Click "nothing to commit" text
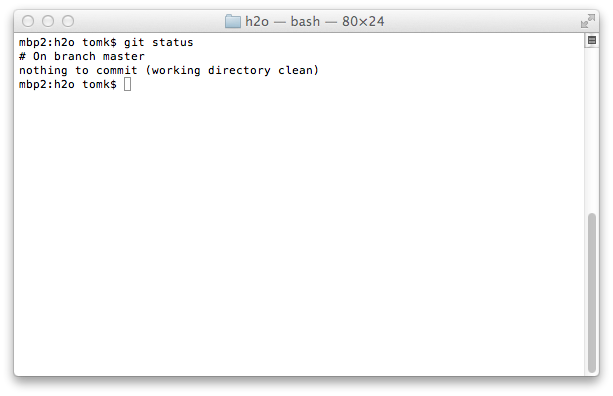613x396 pixels. (78, 70)
